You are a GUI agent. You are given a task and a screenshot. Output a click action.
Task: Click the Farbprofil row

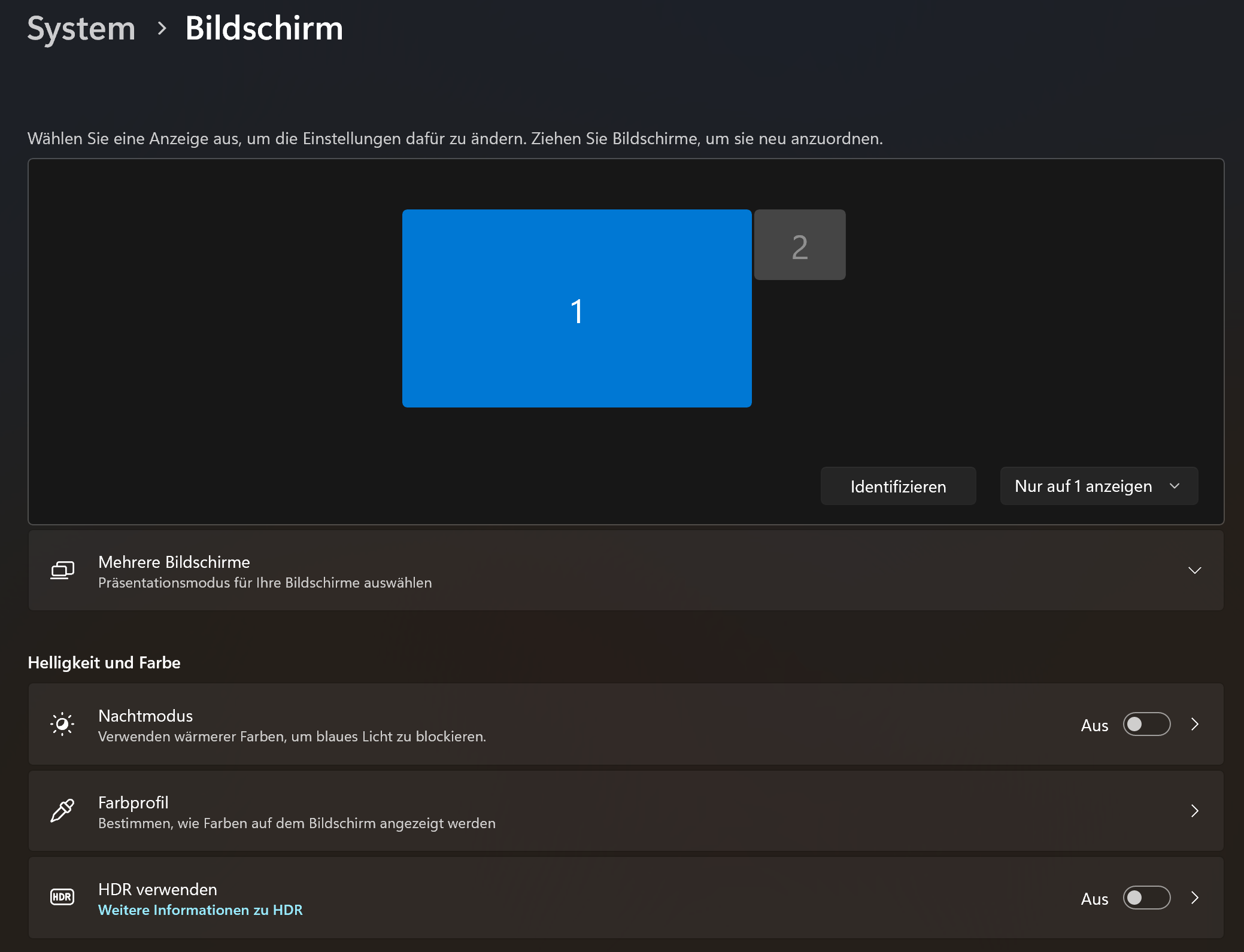(599, 811)
